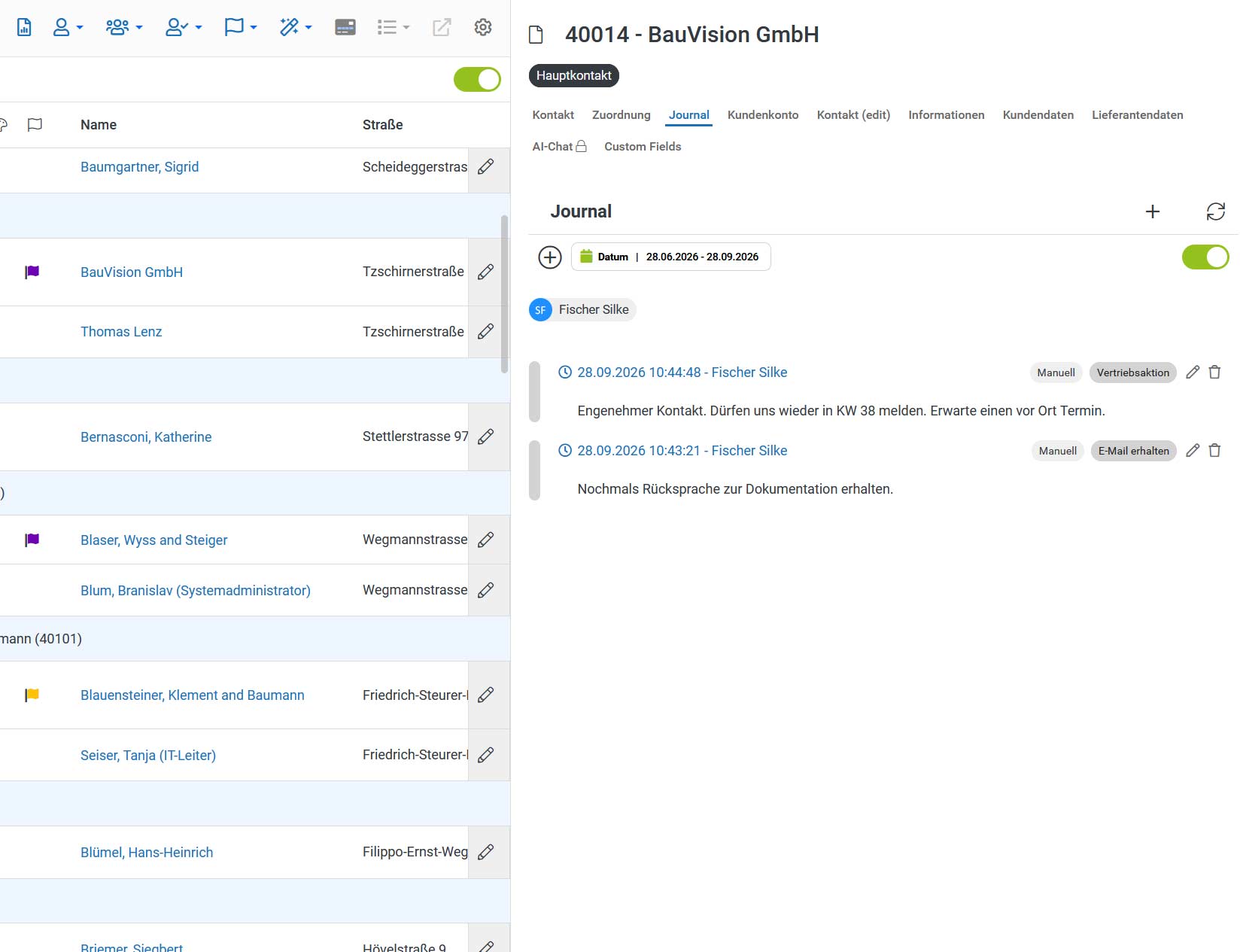Toggle the green switch above the contact list
Screen dimensions: 1240x952
tap(477, 79)
